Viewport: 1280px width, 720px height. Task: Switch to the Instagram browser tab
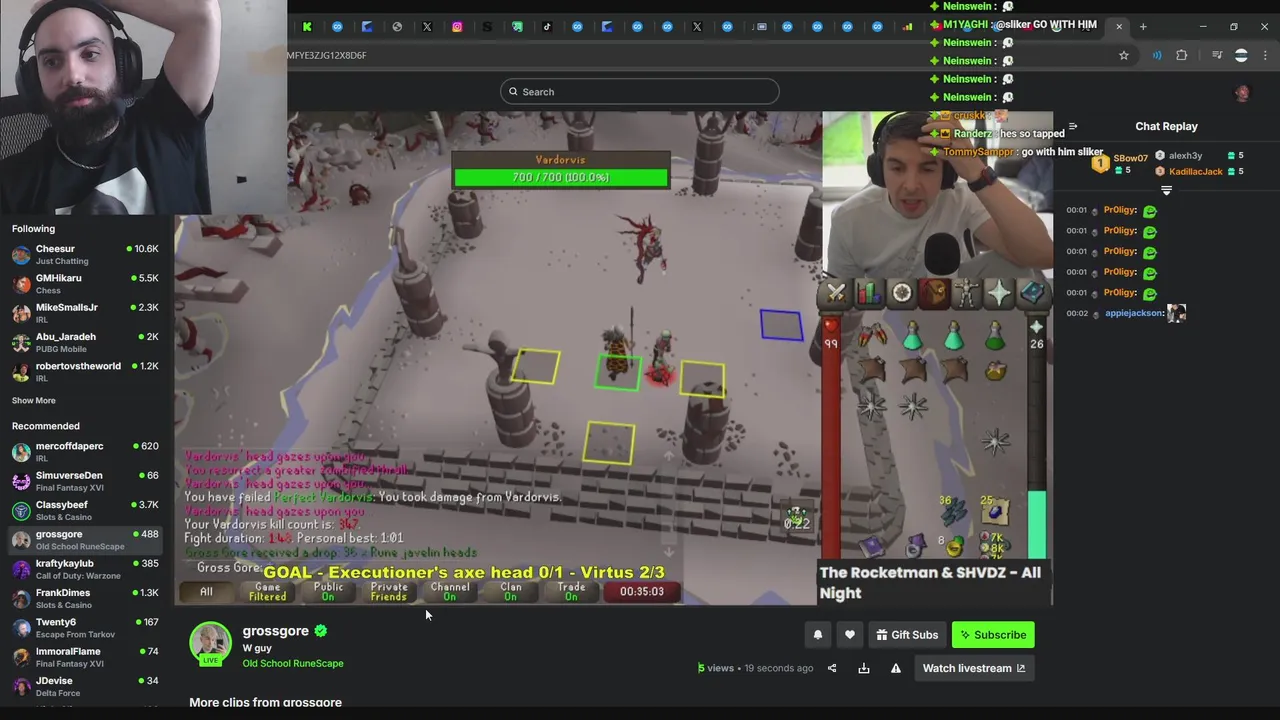[457, 27]
